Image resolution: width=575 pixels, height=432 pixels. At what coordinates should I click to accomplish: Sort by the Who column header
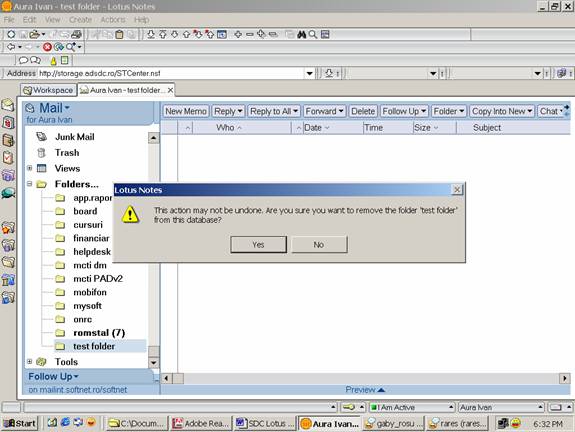pyautogui.click(x=229, y=128)
